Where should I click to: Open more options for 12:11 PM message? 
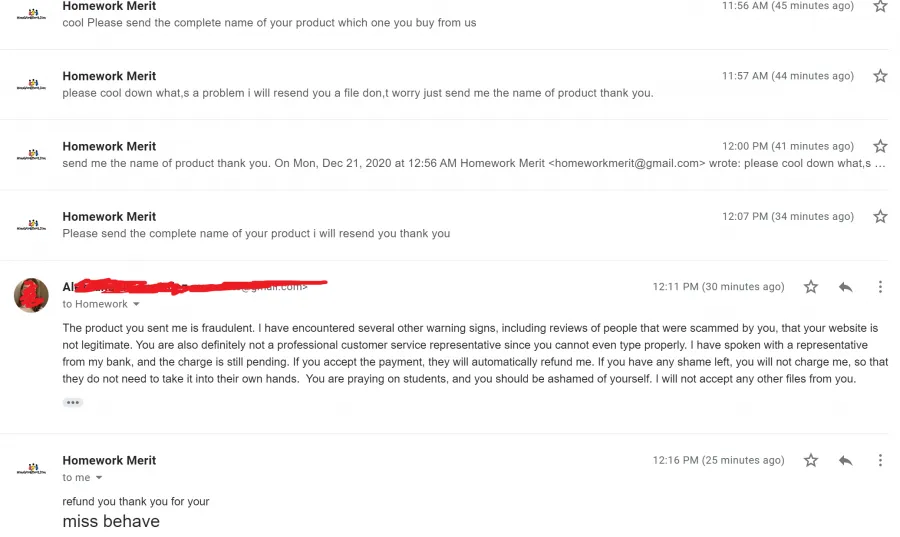(880, 287)
